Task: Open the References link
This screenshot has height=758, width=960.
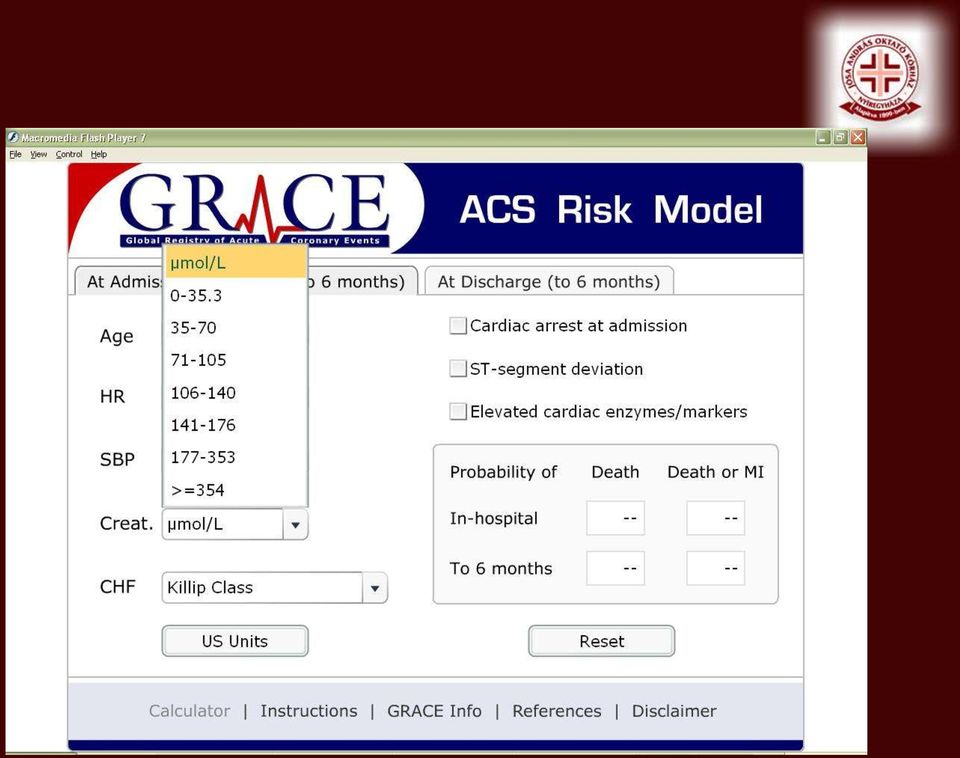Action: point(557,711)
